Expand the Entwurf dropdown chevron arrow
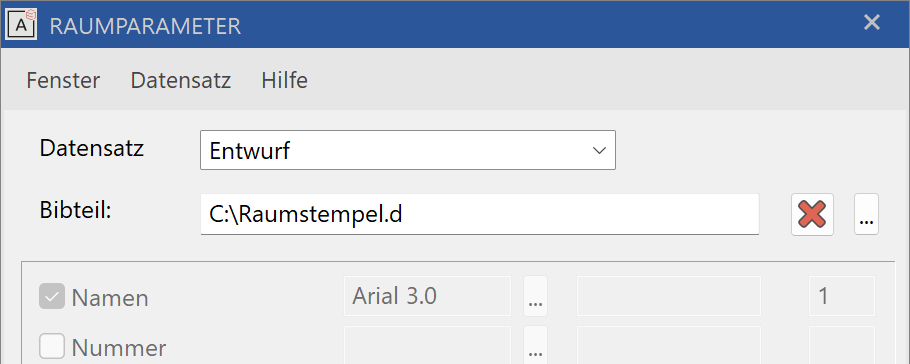This screenshot has width=910, height=364. 598,150
